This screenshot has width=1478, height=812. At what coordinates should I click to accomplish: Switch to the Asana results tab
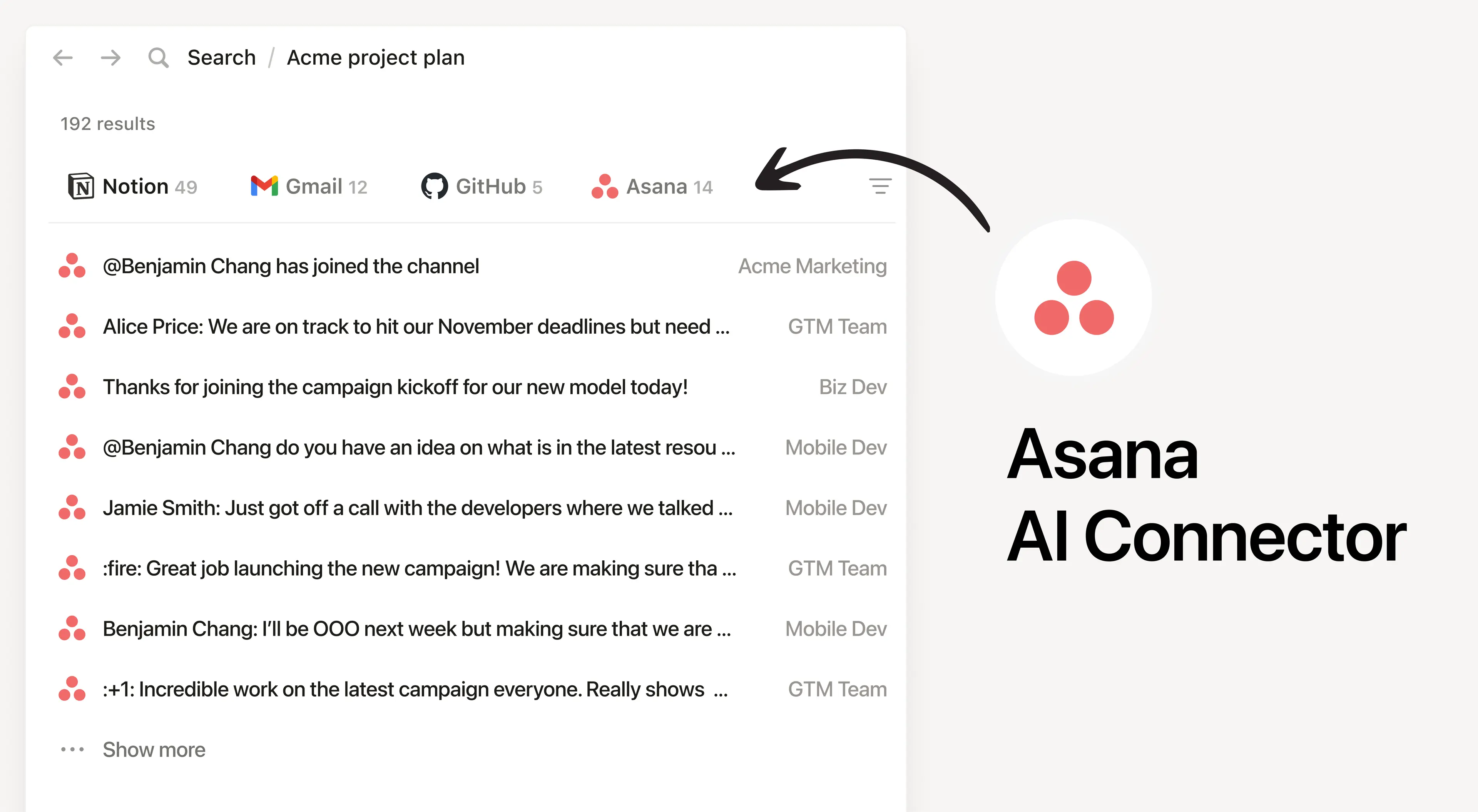click(x=657, y=186)
